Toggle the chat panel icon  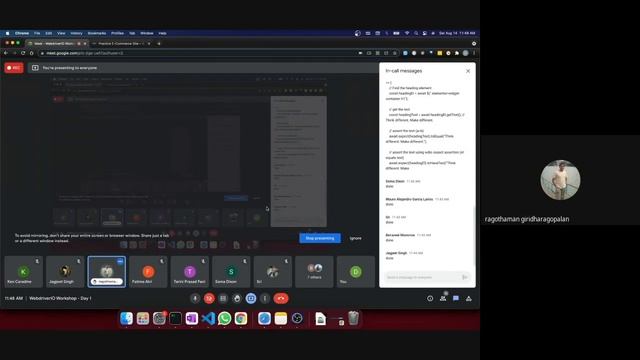point(456,298)
